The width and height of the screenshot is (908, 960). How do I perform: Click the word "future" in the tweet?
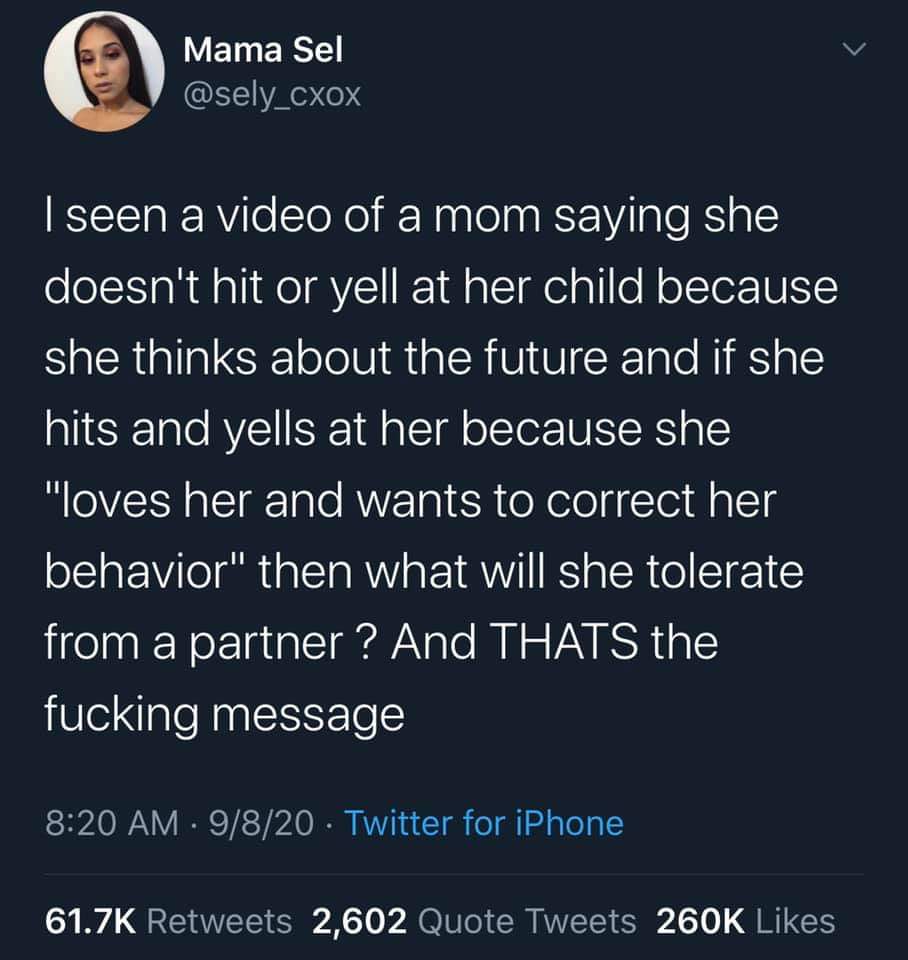[x=546, y=358]
